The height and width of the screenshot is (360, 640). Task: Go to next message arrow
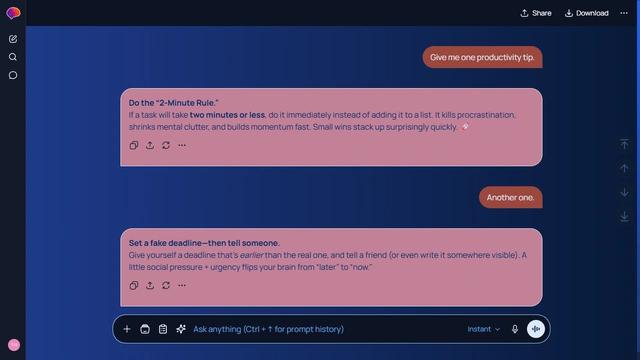pos(624,192)
